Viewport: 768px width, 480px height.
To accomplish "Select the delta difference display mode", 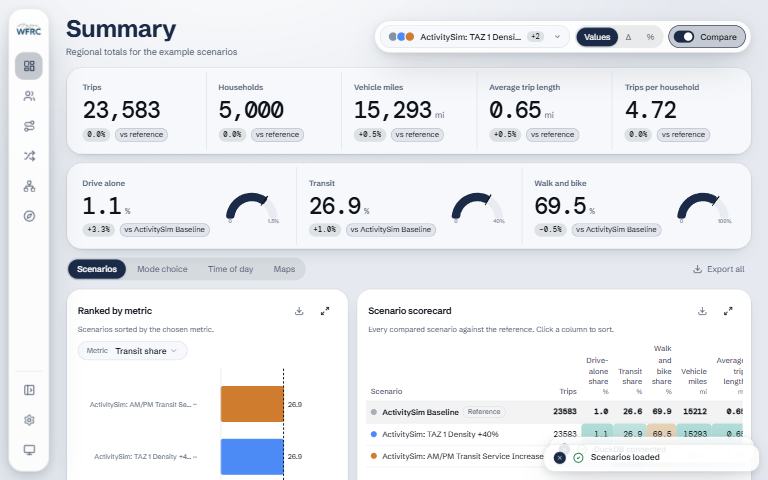I will click(628, 37).
